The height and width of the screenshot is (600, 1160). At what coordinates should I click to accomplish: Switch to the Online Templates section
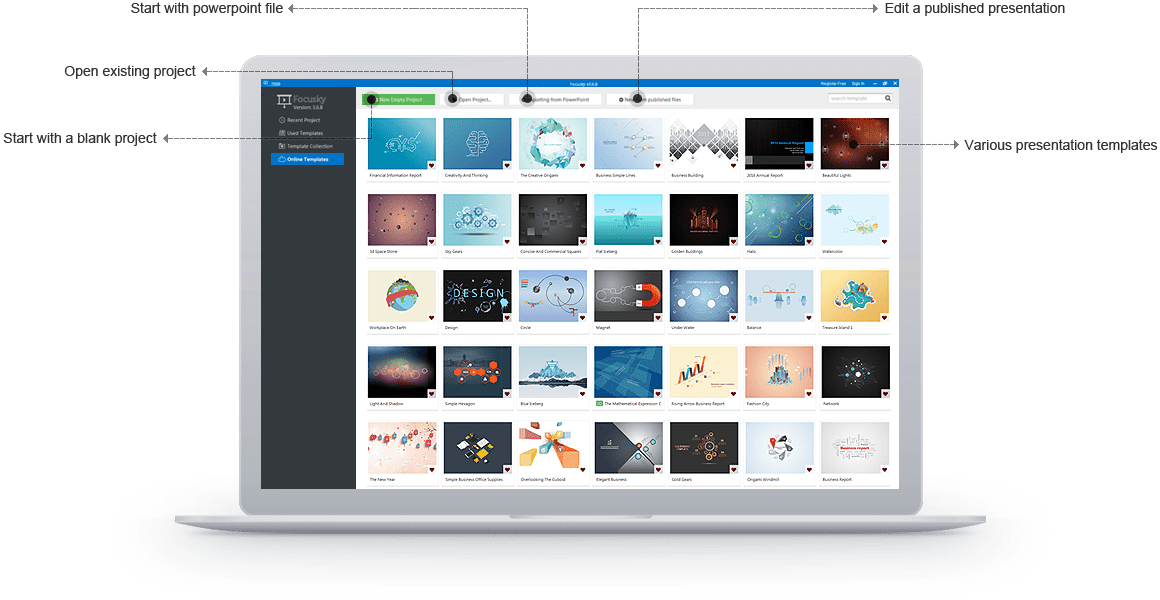coord(307,158)
